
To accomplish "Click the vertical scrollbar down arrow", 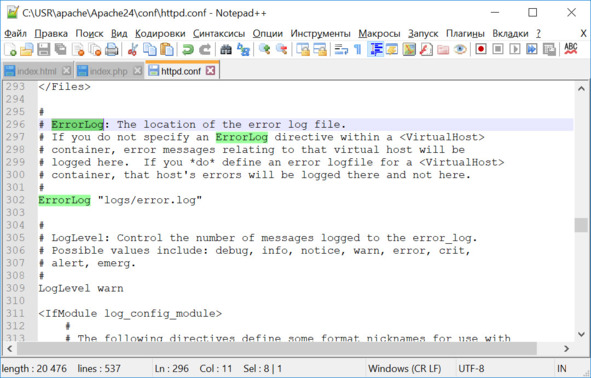I will [581, 334].
